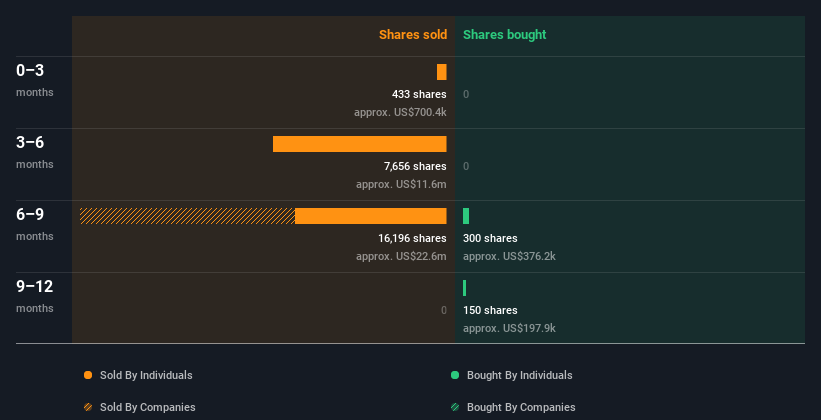Click the striped Sold By Companies legend icon

coord(88,407)
